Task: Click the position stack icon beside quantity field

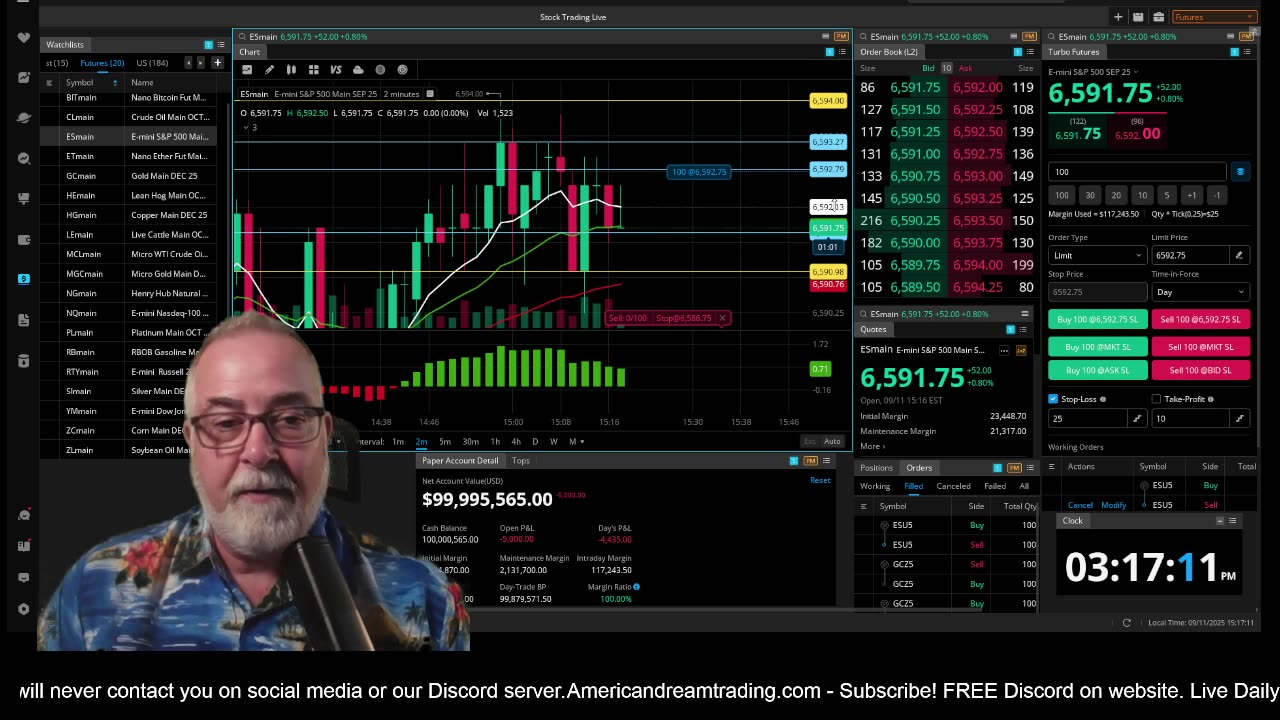Action: click(x=1240, y=172)
